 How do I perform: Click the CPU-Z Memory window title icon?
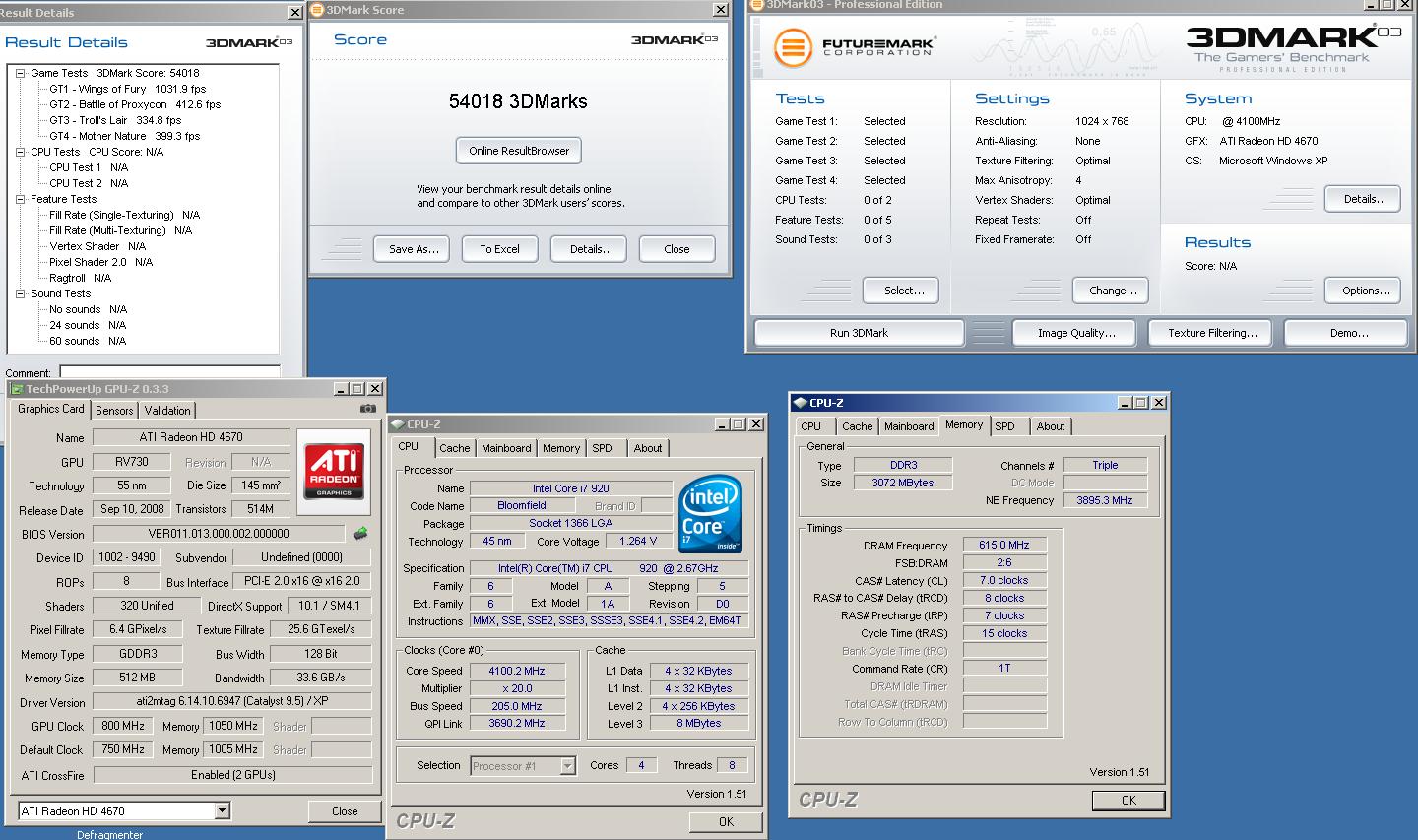click(800, 403)
